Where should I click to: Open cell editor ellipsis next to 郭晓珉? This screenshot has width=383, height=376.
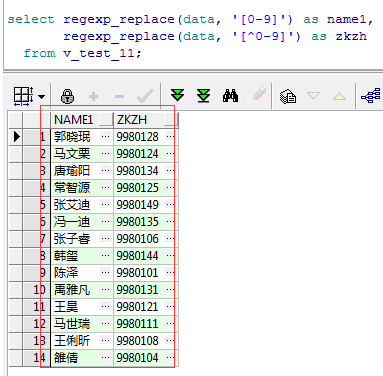105,136
